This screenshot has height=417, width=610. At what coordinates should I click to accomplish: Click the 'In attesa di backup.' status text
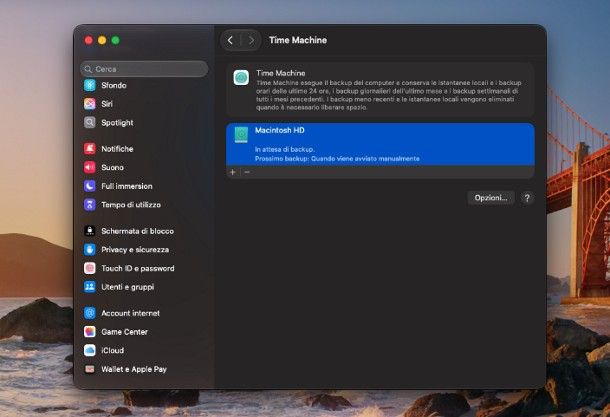(285, 149)
